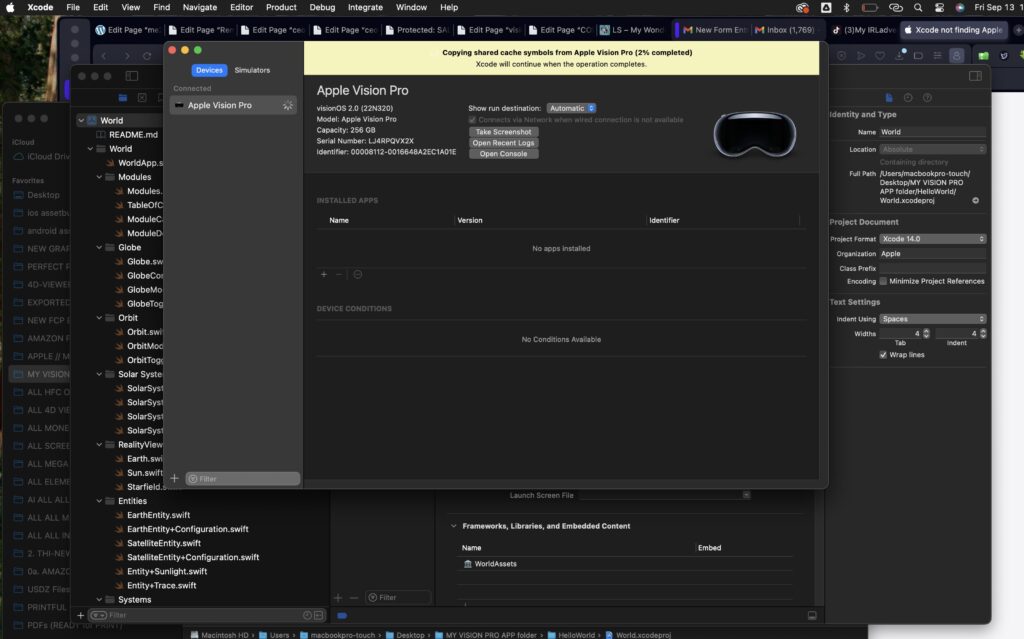This screenshot has width=1024, height=639.
Task: Open Recent Logs for the device
Action: pos(504,143)
